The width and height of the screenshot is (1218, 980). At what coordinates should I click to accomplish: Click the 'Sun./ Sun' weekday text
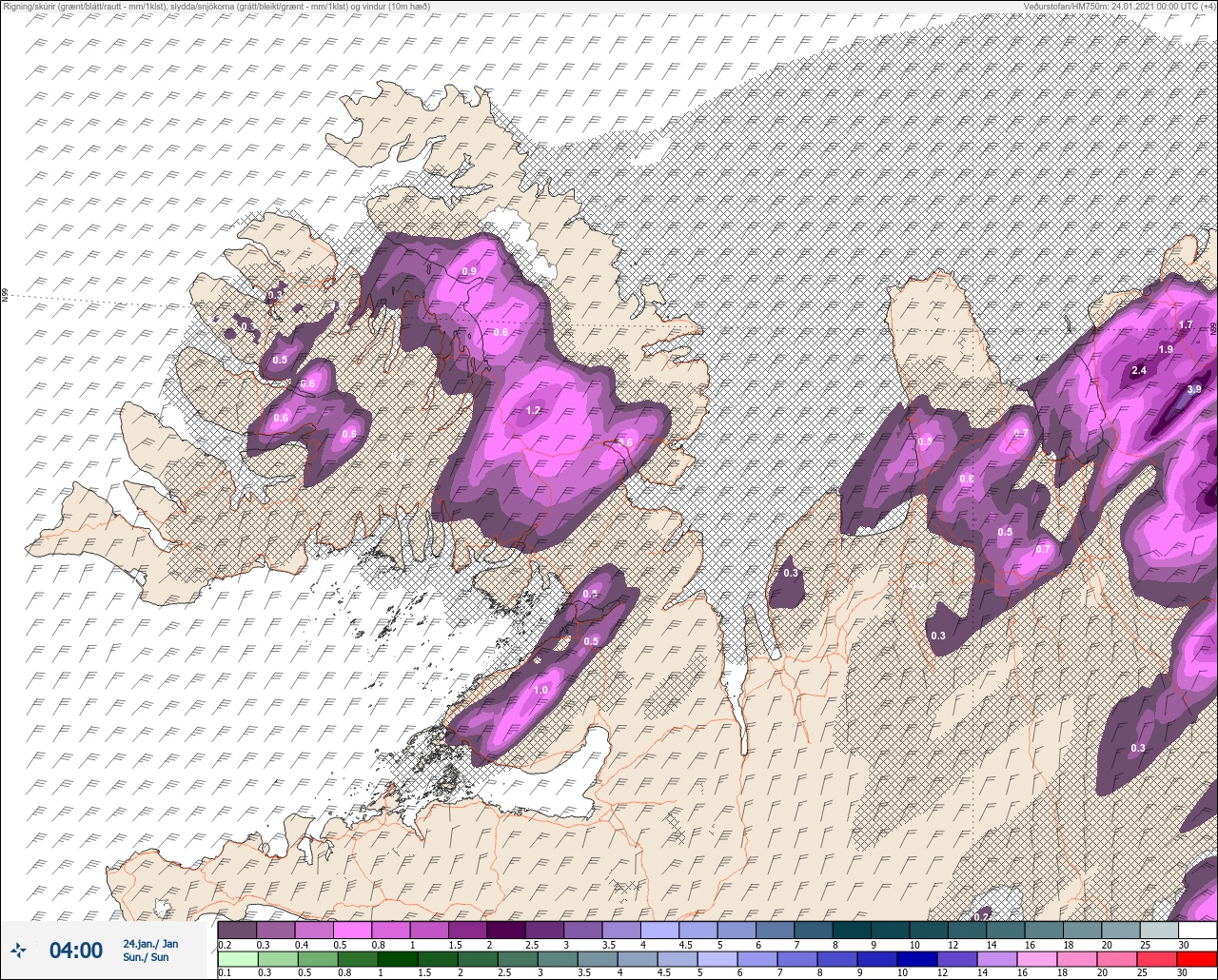pyautogui.click(x=146, y=957)
